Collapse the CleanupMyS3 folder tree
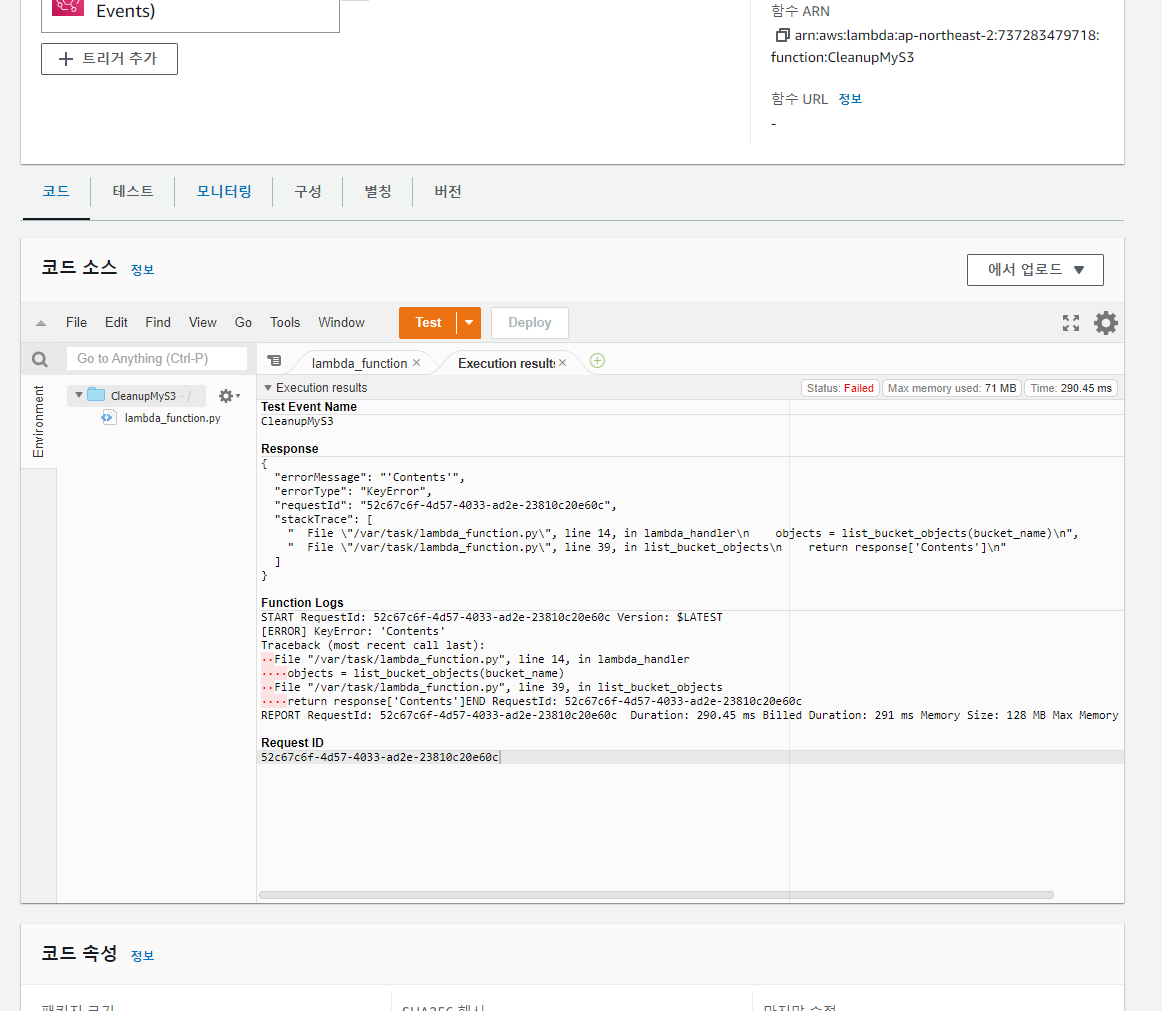Image resolution: width=1162 pixels, height=1011 pixels. coord(79,395)
